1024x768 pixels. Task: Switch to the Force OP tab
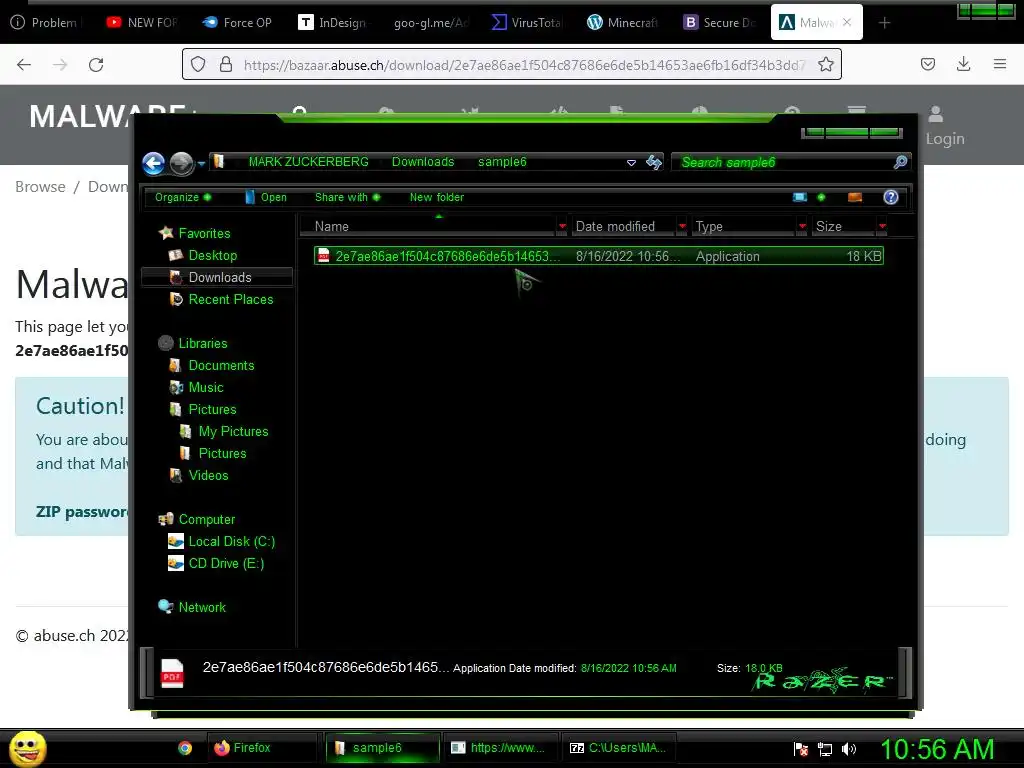238,23
